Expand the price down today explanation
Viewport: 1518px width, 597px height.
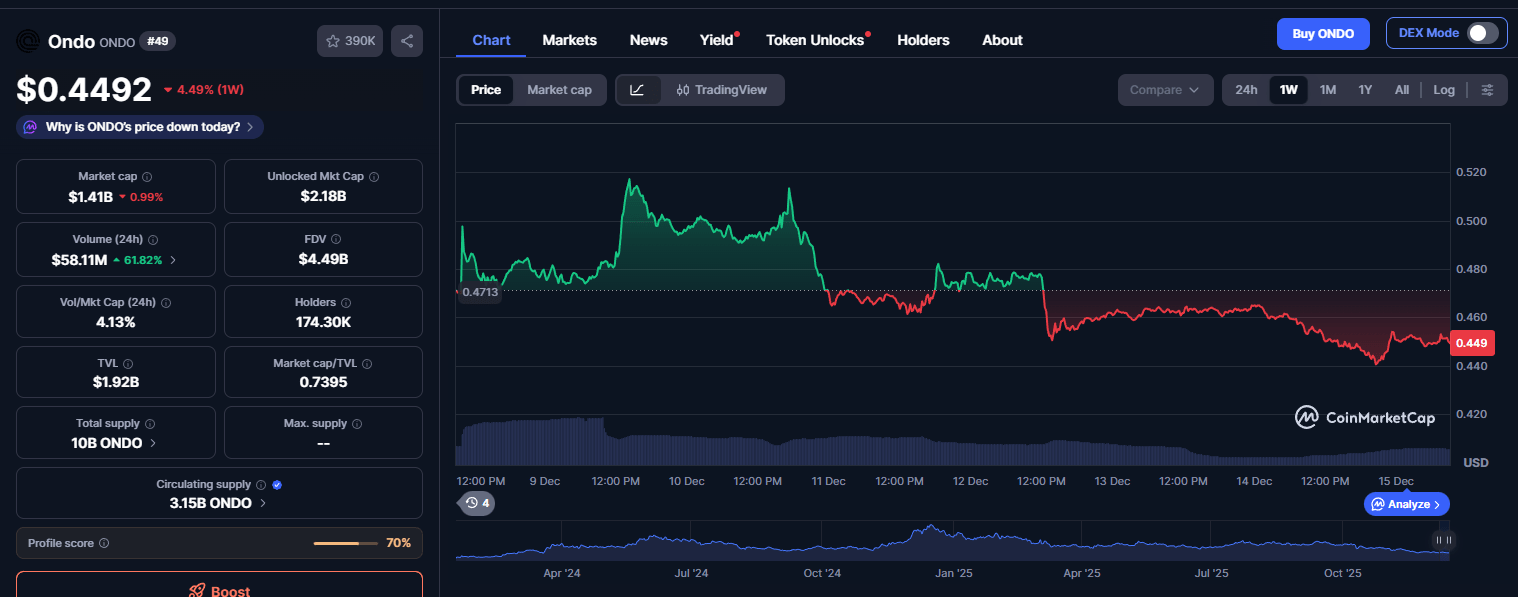[140, 127]
